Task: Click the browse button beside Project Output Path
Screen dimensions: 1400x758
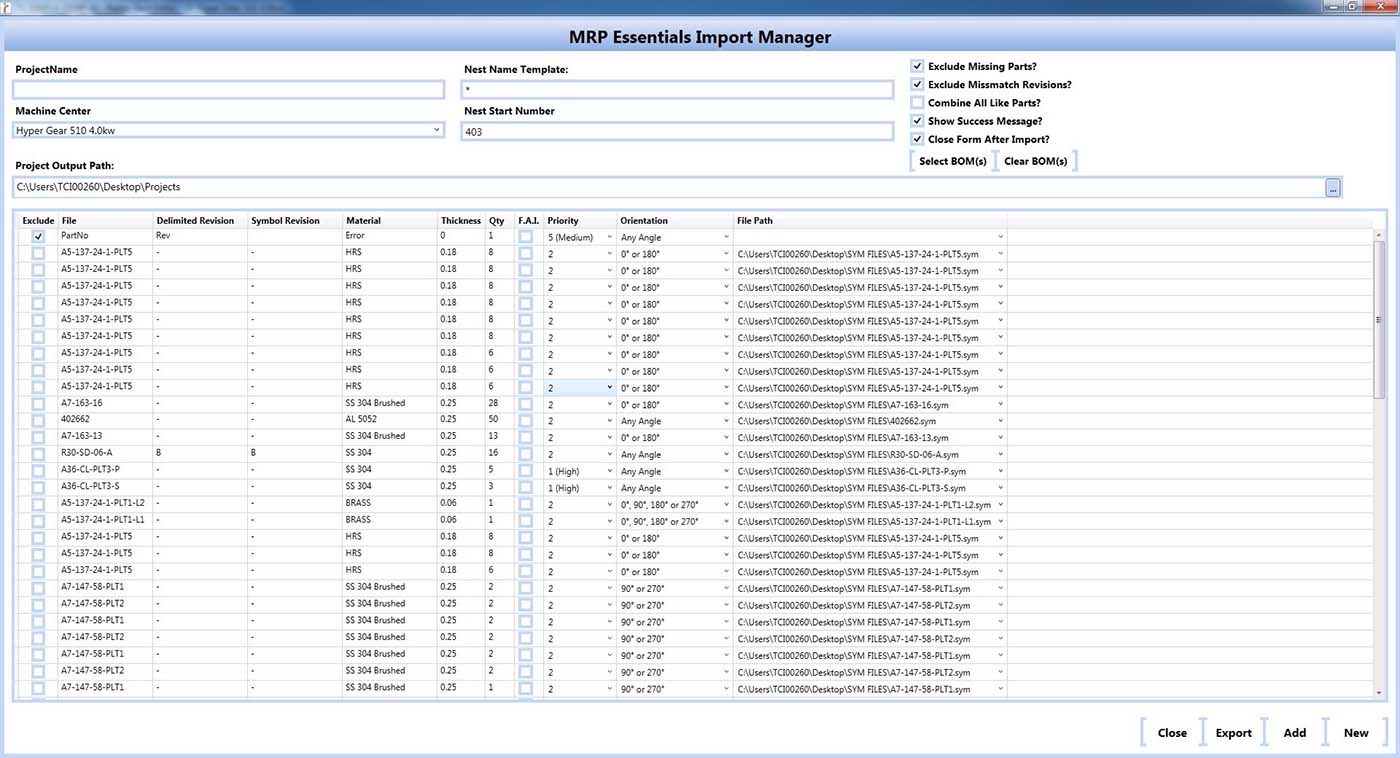Action: (1333, 187)
